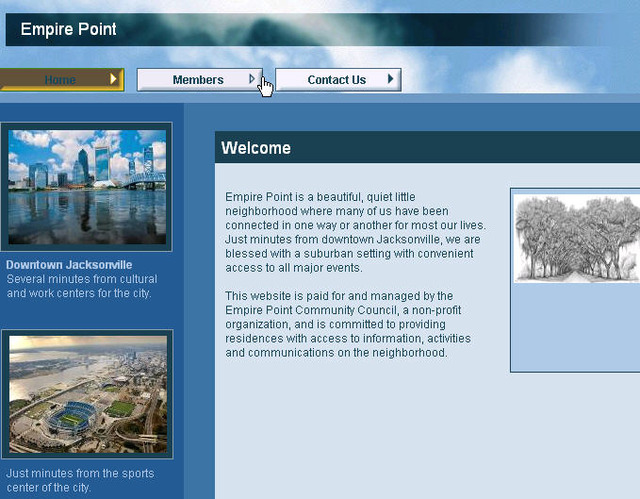Click the first welcome paragraph about neighborhood
The height and width of the screenshot is (499, 640).
pyautogui.click(x=355, y=232)
